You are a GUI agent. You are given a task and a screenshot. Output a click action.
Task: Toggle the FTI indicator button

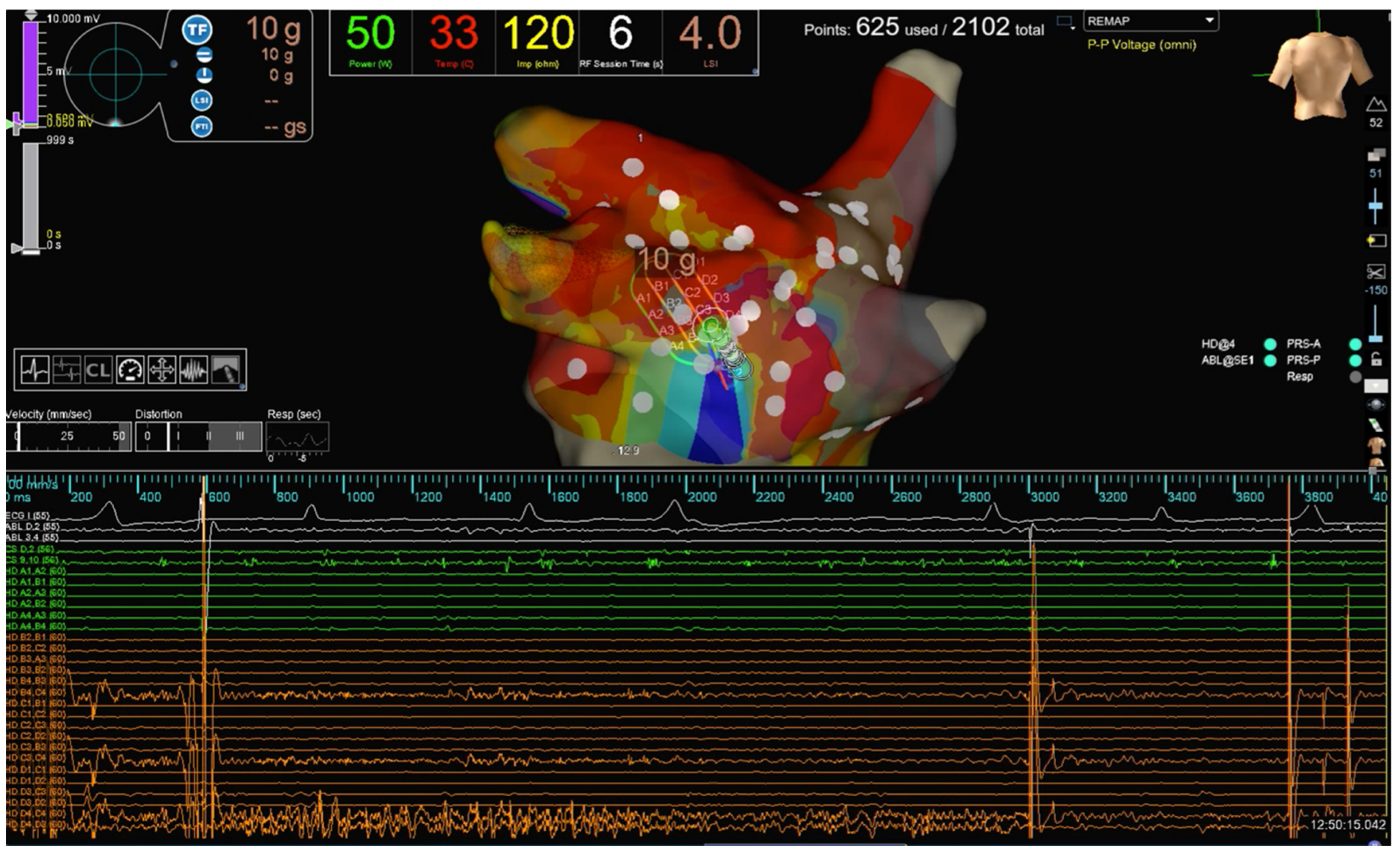click(x=202, y=126)
